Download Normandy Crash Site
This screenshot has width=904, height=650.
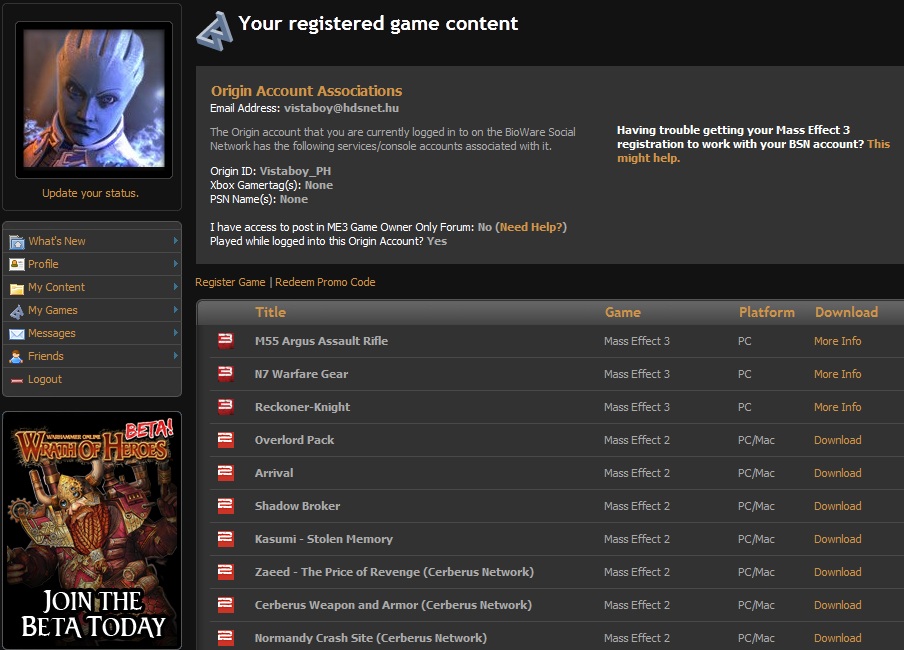pyautogui.click(x=838, y=637)
